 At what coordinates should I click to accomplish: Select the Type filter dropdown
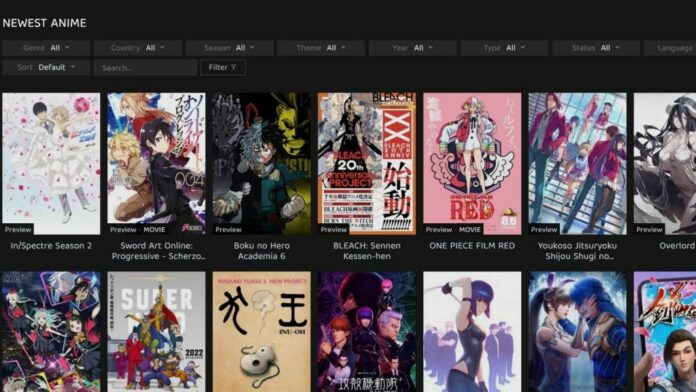pyautogui.click(x=504, y=48)
